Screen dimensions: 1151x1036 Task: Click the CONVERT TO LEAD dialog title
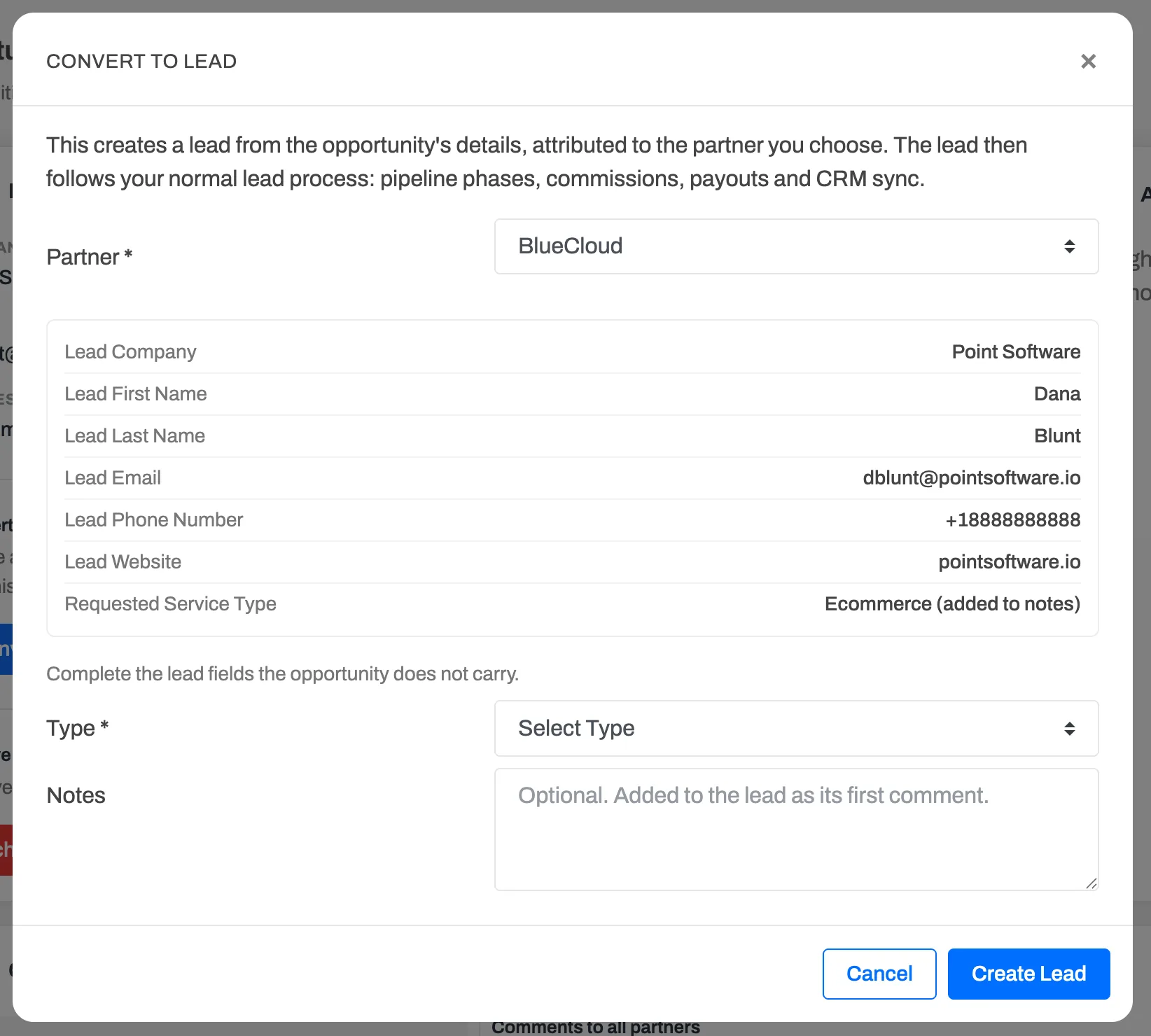tap(141, 62)
